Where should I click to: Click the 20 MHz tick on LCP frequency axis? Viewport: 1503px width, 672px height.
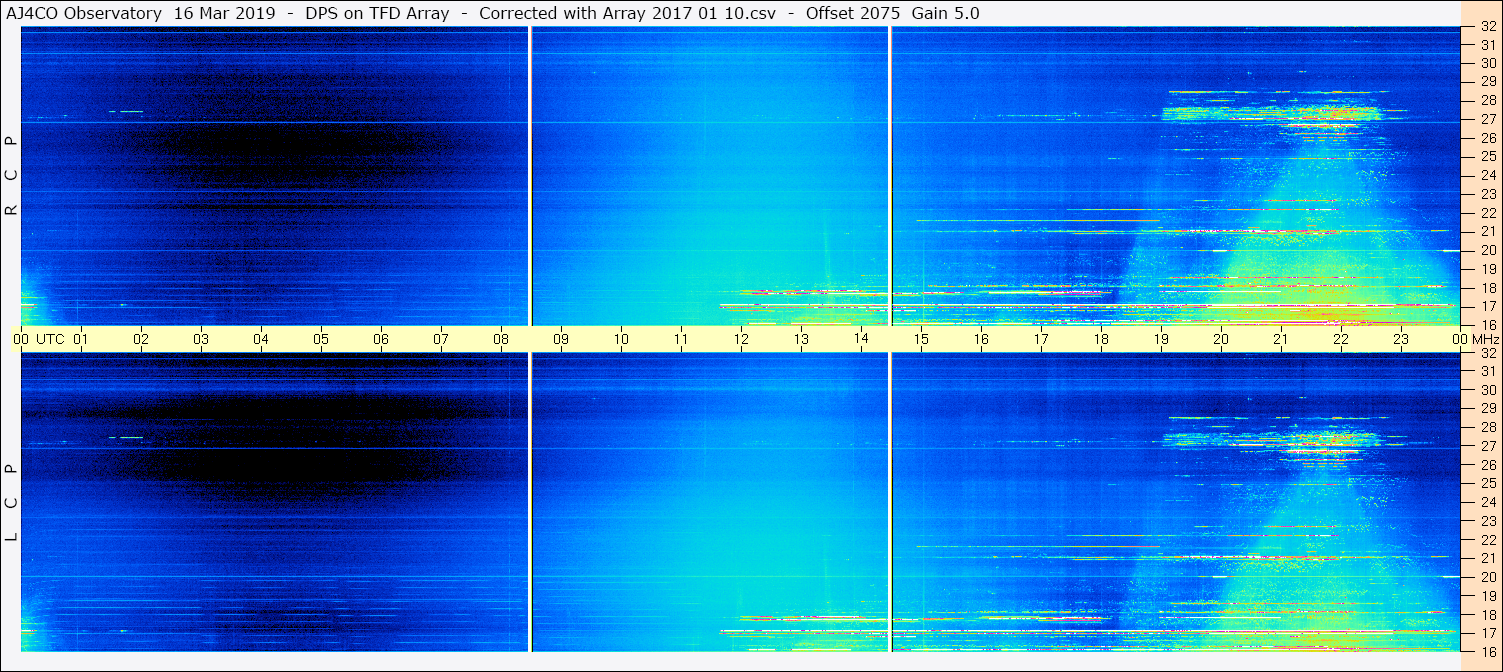click(x=1488, y=577)
